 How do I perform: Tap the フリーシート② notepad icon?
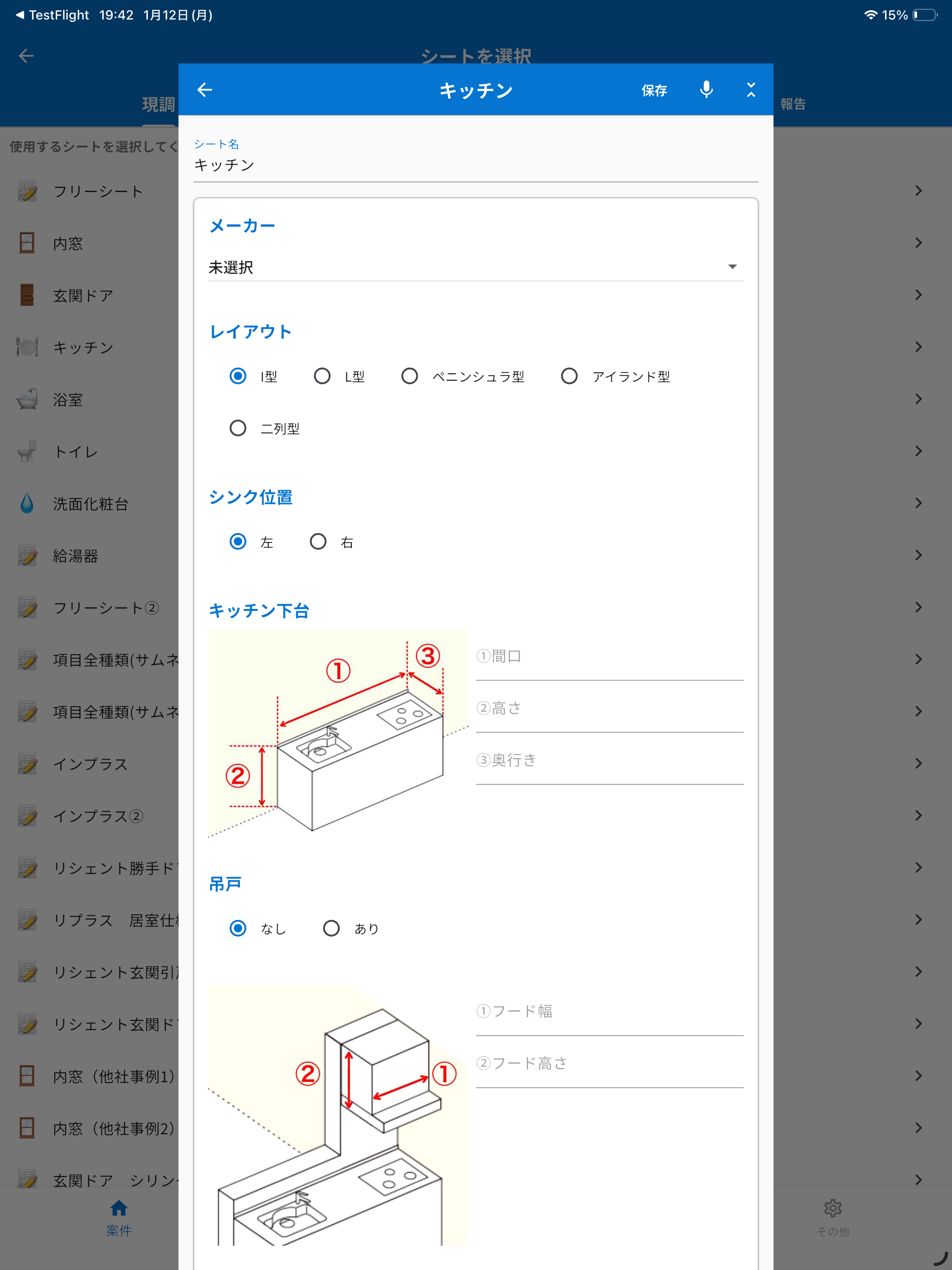pyautogui.click(x=27, y=608)
